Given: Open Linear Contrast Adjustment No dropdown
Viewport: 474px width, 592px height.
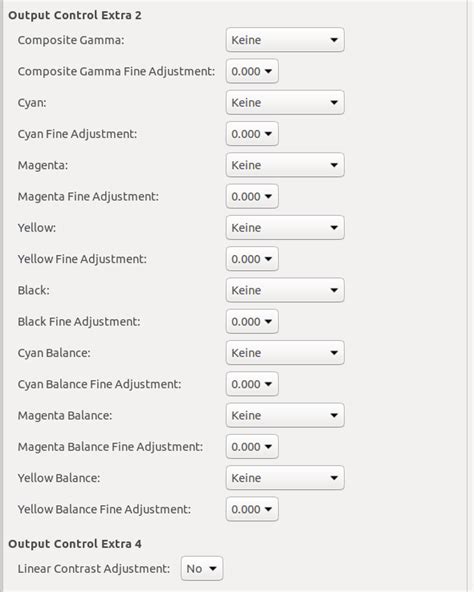Looking at the screenshot, I should [x=202, y=569].
